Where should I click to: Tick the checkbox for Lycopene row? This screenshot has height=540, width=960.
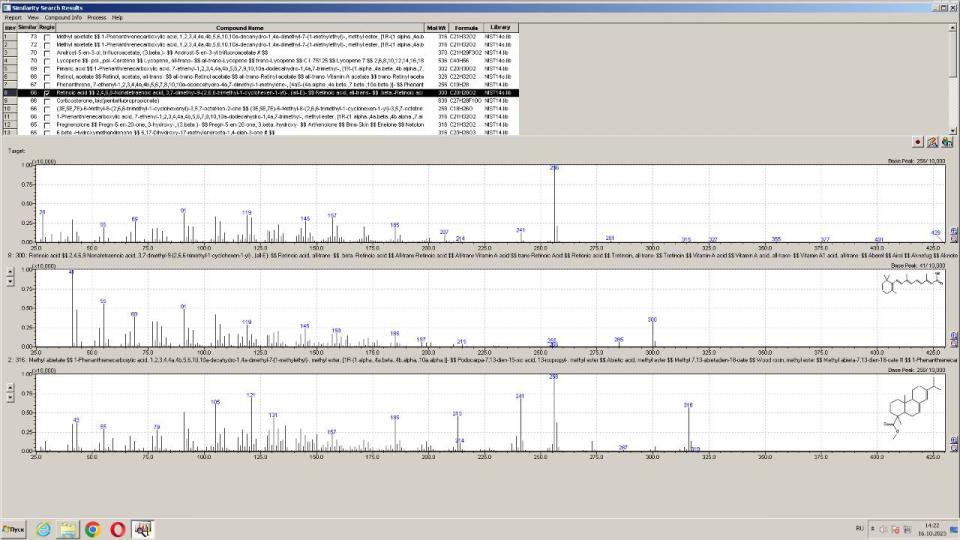coord(46,61)
